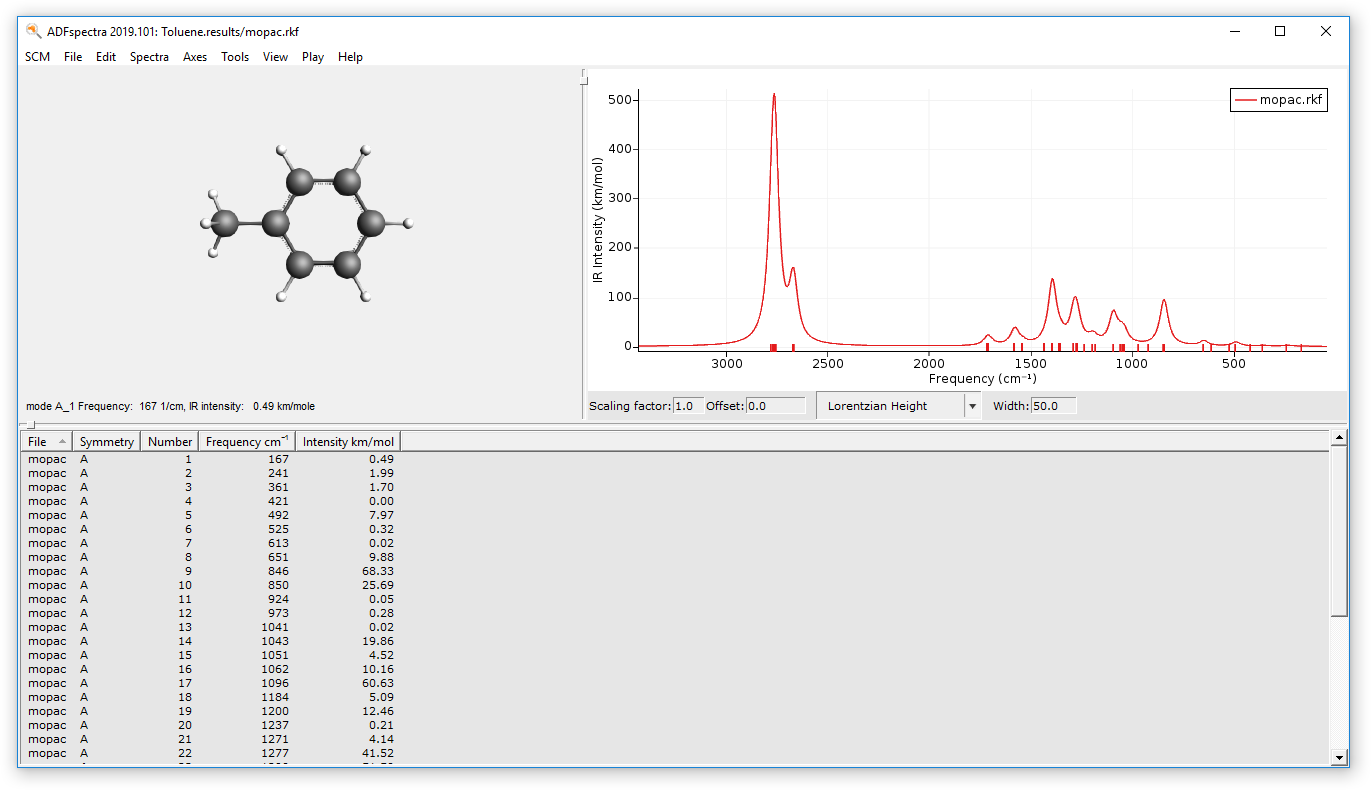Click the mode A_1 Frequency status text

[170, 406]
